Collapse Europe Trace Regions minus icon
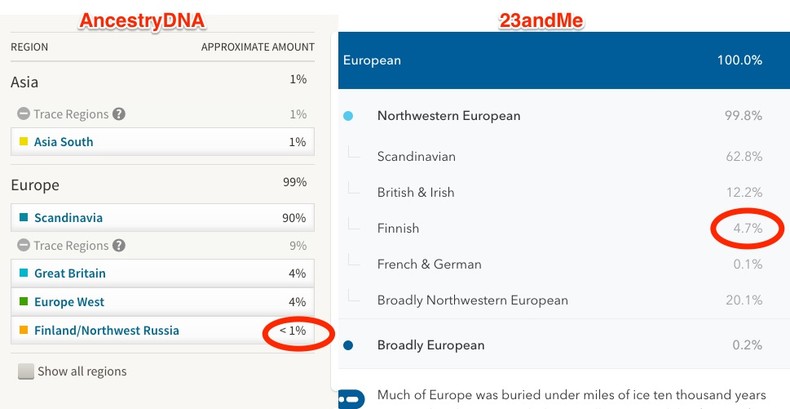Image resolution: width=790 pixels, height=409 pixels. pos(23,245)
